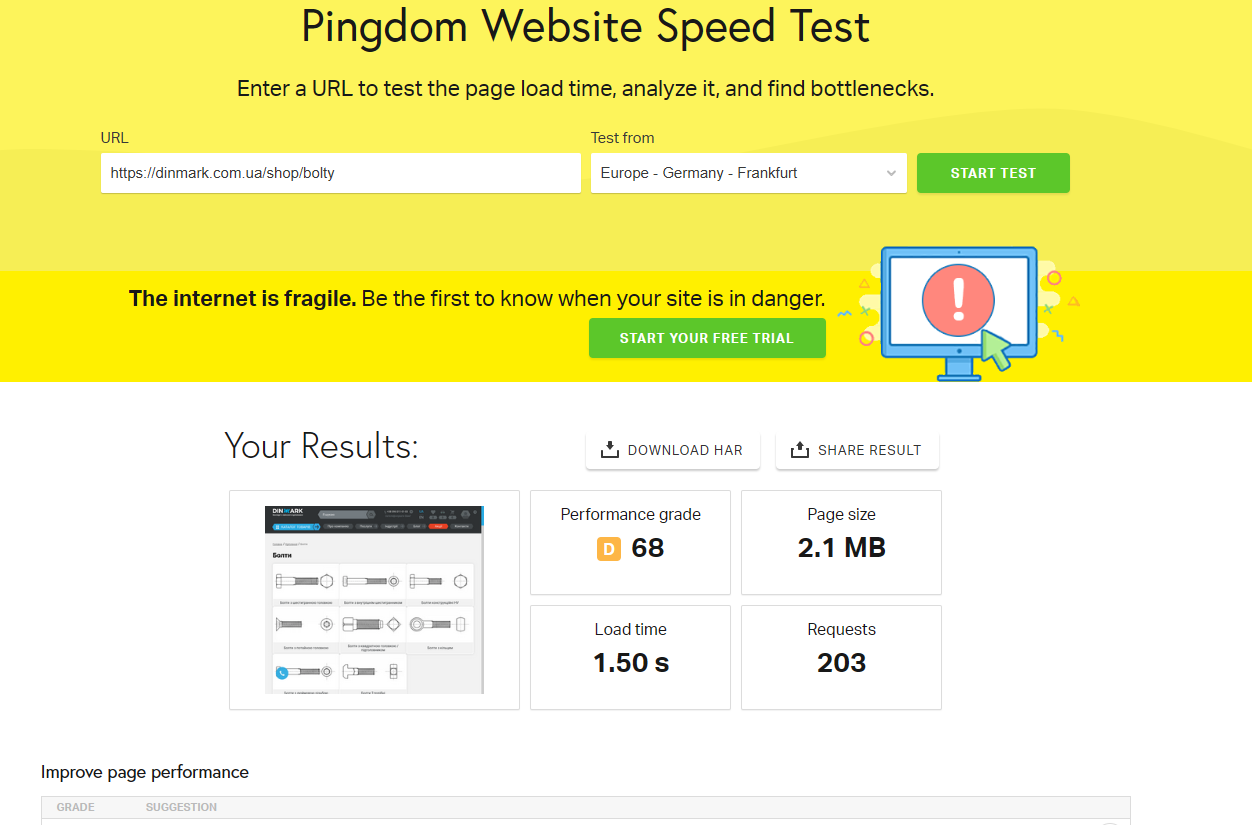
Task: Click the red exclamation warning circle on monitor
Action: pyautogui.click(x=959, y=298)
